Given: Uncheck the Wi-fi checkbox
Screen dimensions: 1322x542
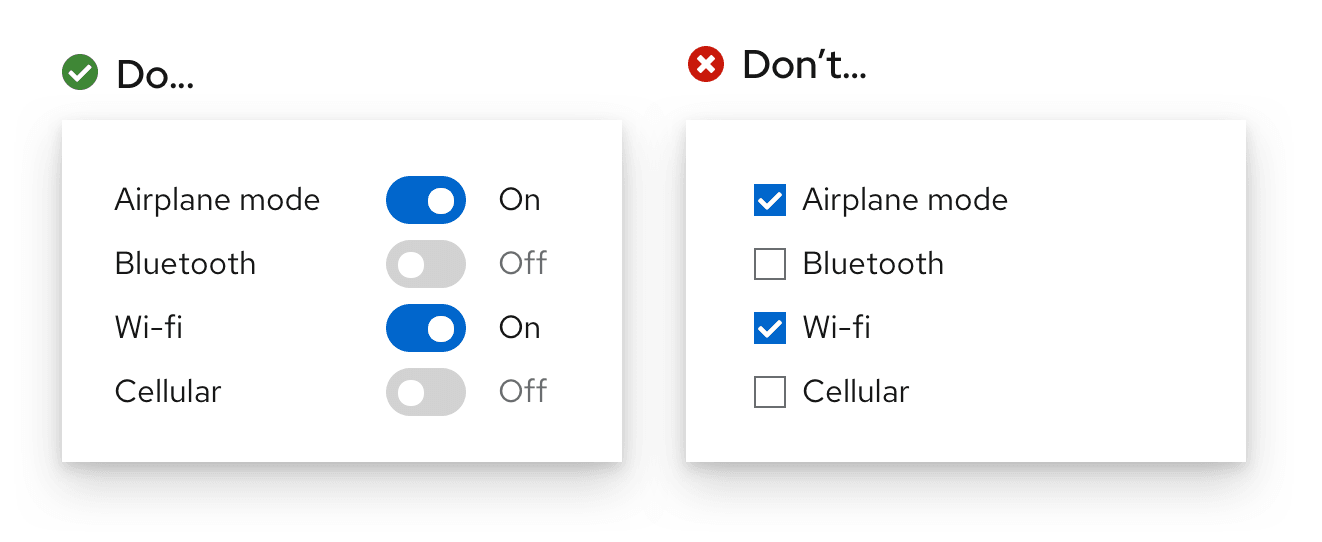Looking at the screenshot, I should coord(770,328).
